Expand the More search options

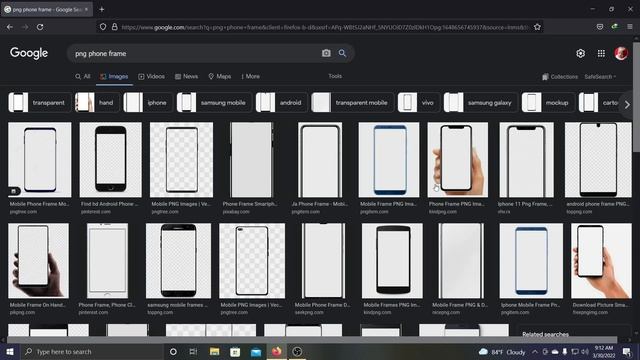[250, 76]
